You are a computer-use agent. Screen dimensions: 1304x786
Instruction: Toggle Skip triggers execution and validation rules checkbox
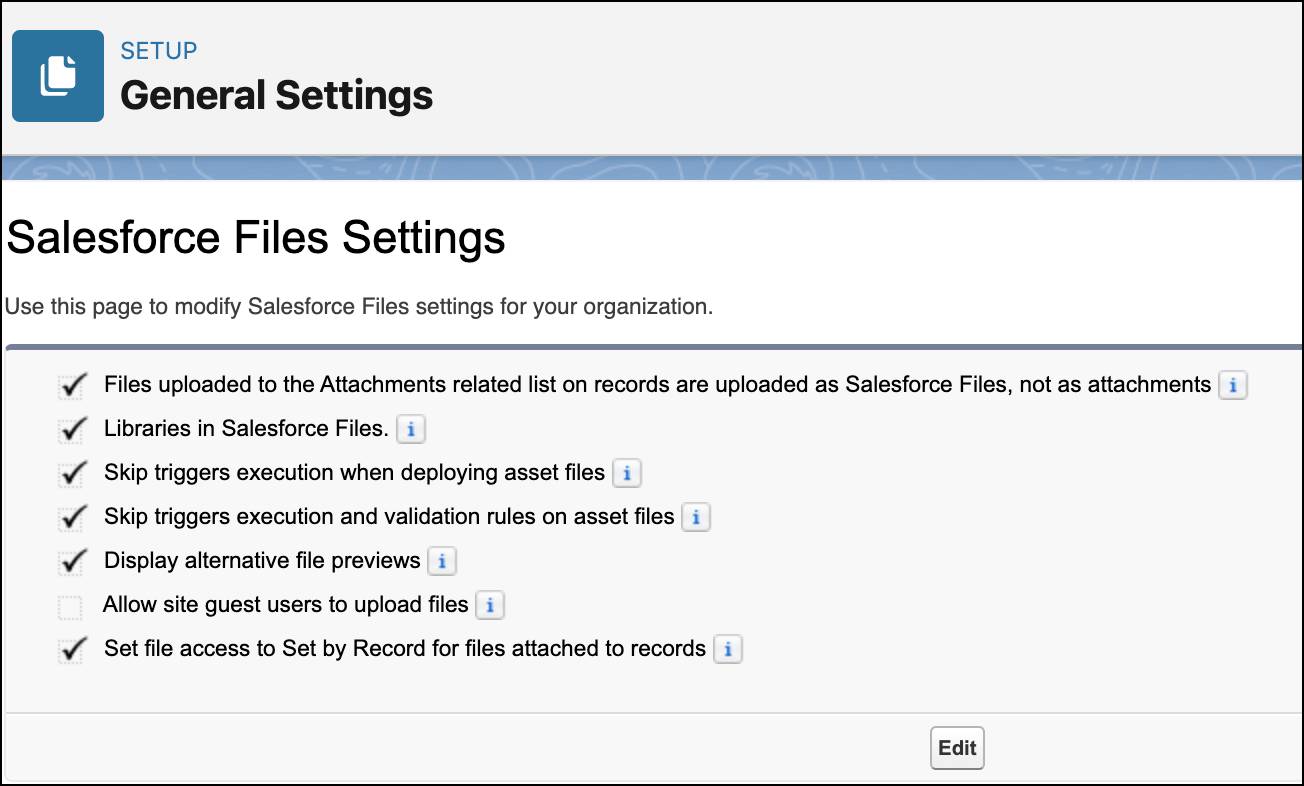[71, 518]
